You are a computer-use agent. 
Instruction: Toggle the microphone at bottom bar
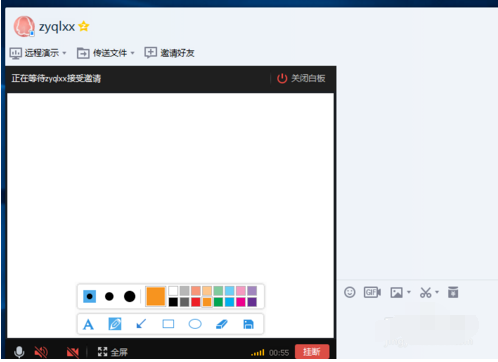click(19, 352)
